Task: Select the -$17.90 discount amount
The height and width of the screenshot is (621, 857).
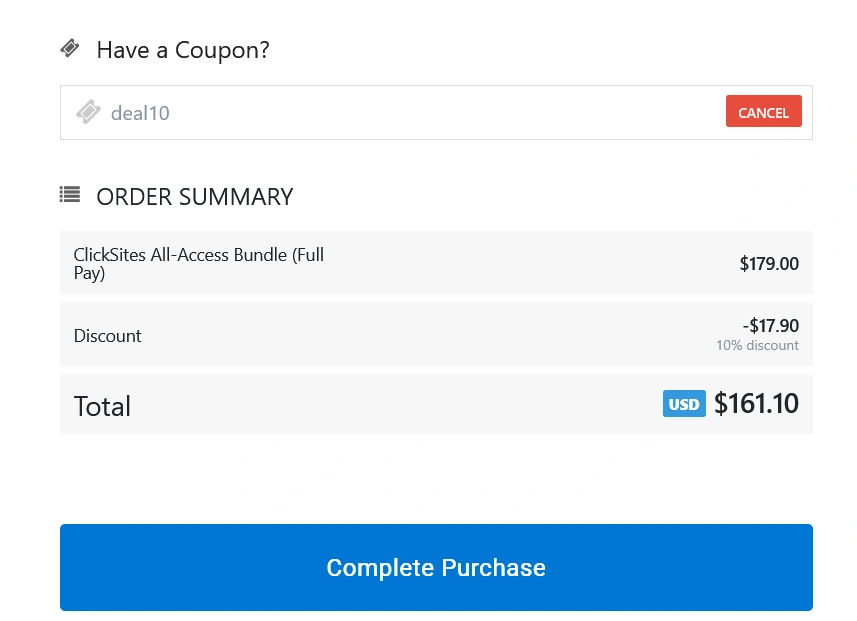Action: [771, 325]
